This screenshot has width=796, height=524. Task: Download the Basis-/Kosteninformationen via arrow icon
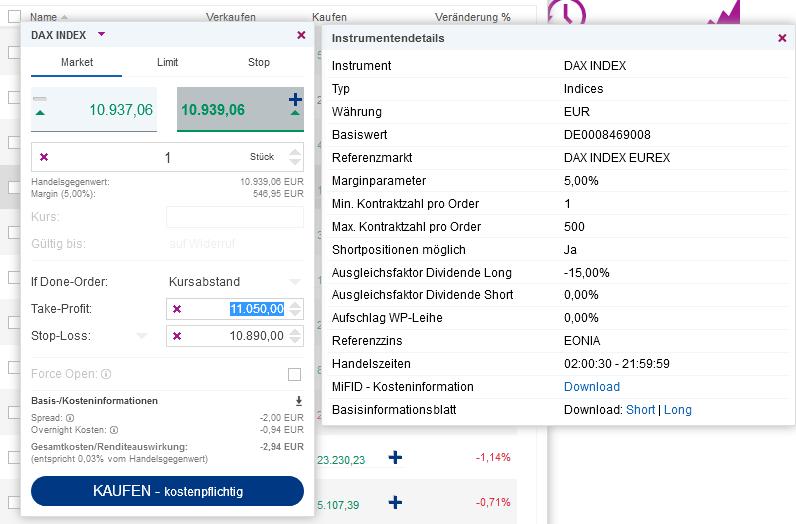click(x=299, y=401)
